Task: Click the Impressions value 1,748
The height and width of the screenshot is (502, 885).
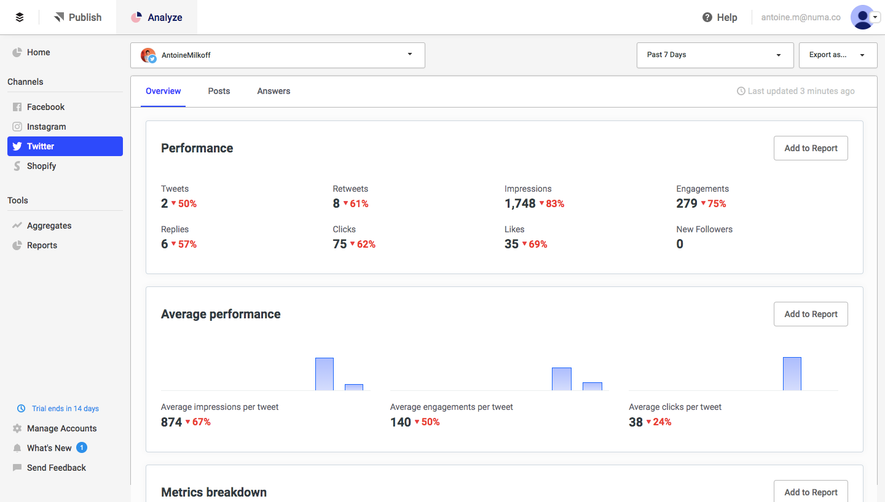Action: coord(520,204)
